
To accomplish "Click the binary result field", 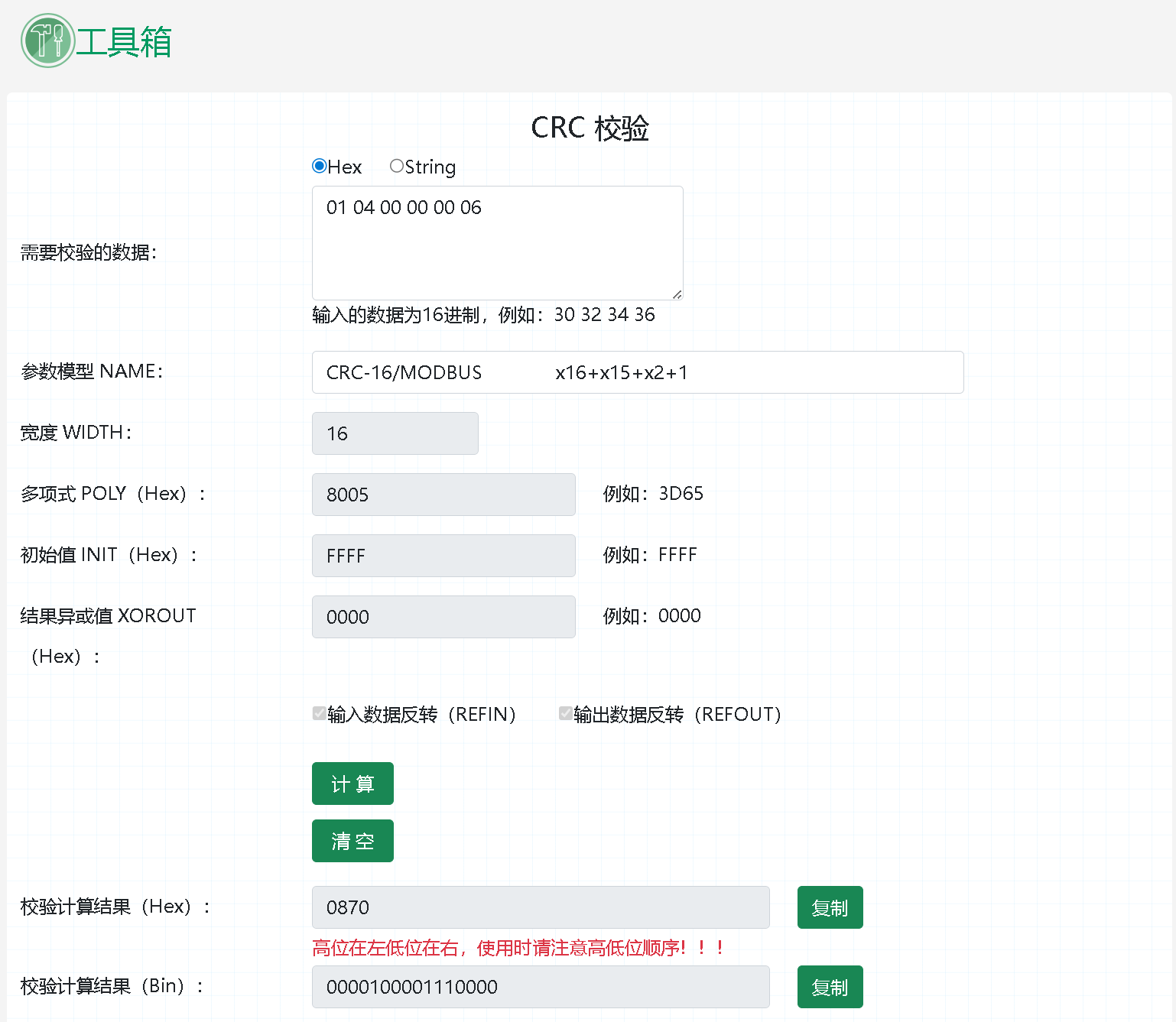I will pyautogui.click(x=541, y=987).
